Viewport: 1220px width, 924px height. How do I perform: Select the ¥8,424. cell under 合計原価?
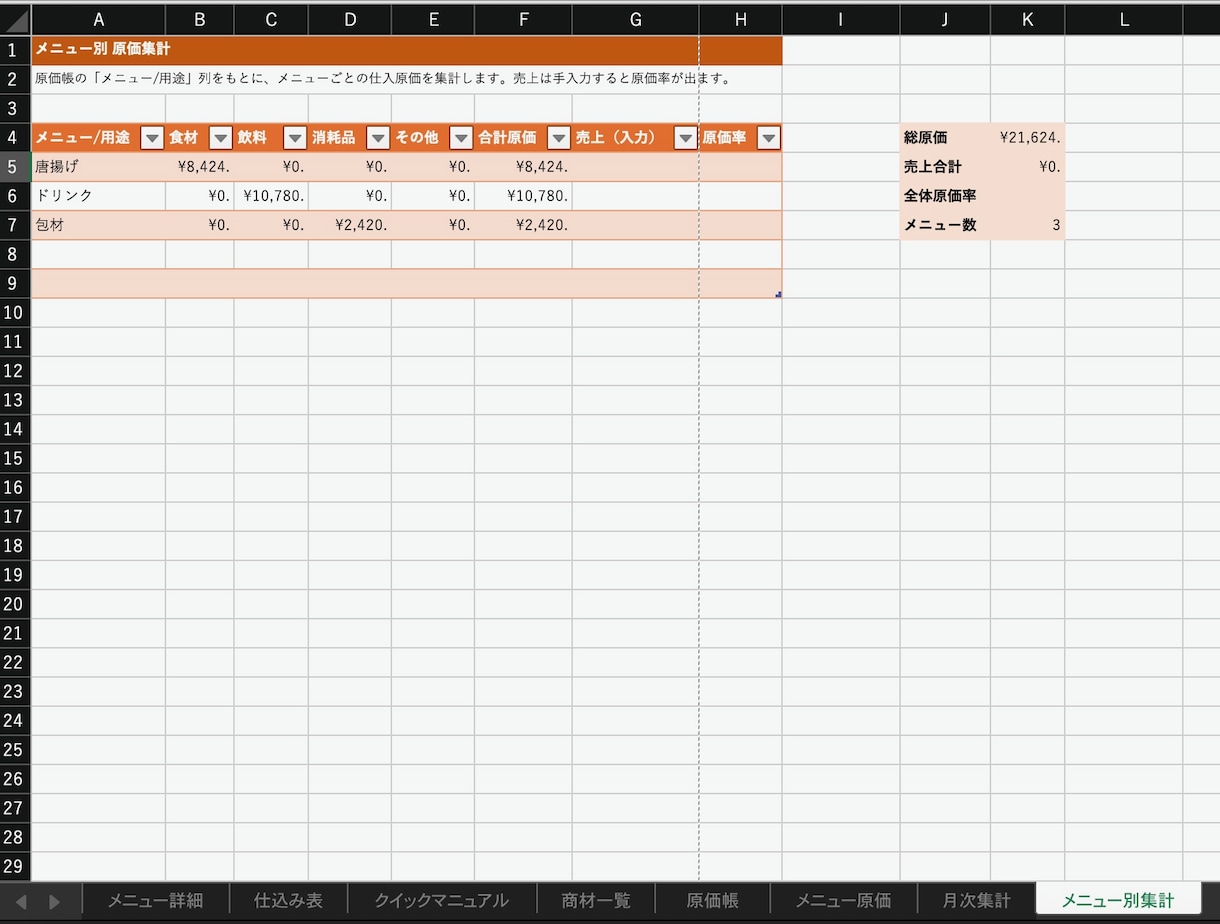click(523, 167)
